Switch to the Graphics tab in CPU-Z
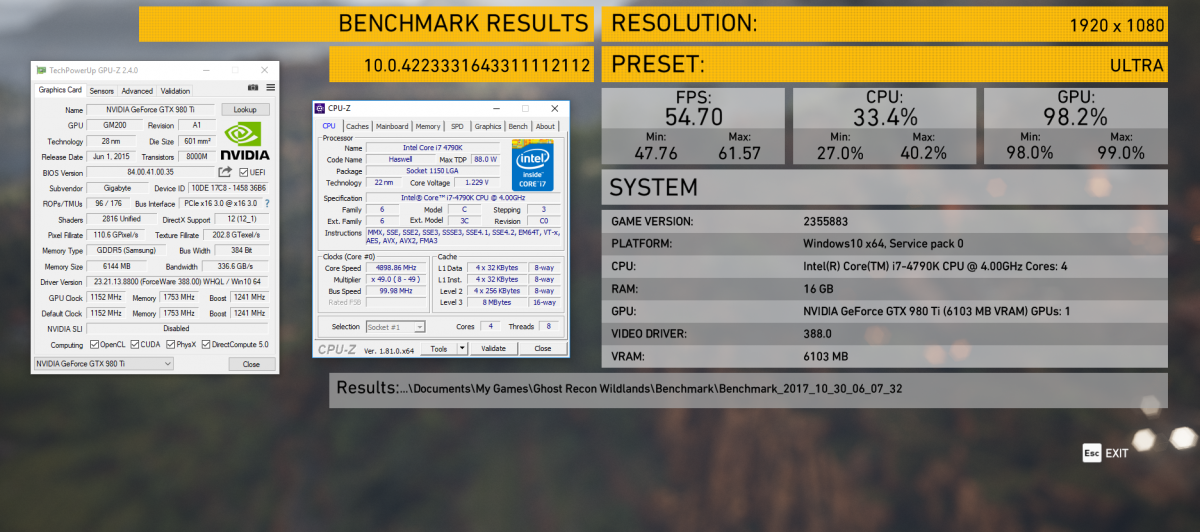The image size is (1200, 532). pos(488,127)
